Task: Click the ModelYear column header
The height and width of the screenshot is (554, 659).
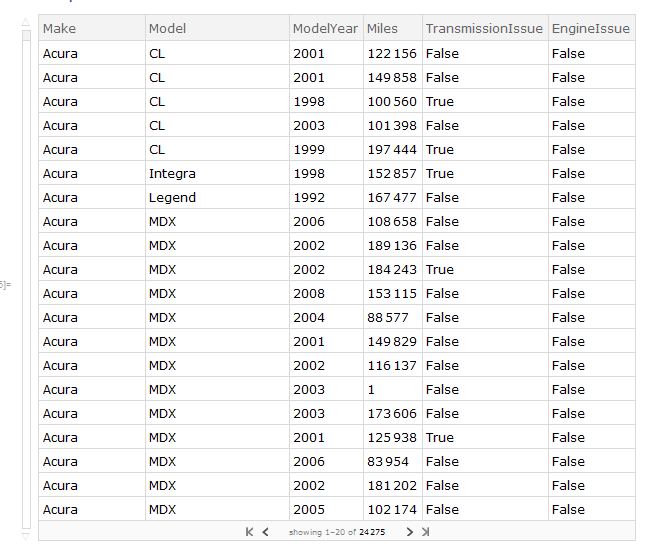Action: tap(325, 29)
